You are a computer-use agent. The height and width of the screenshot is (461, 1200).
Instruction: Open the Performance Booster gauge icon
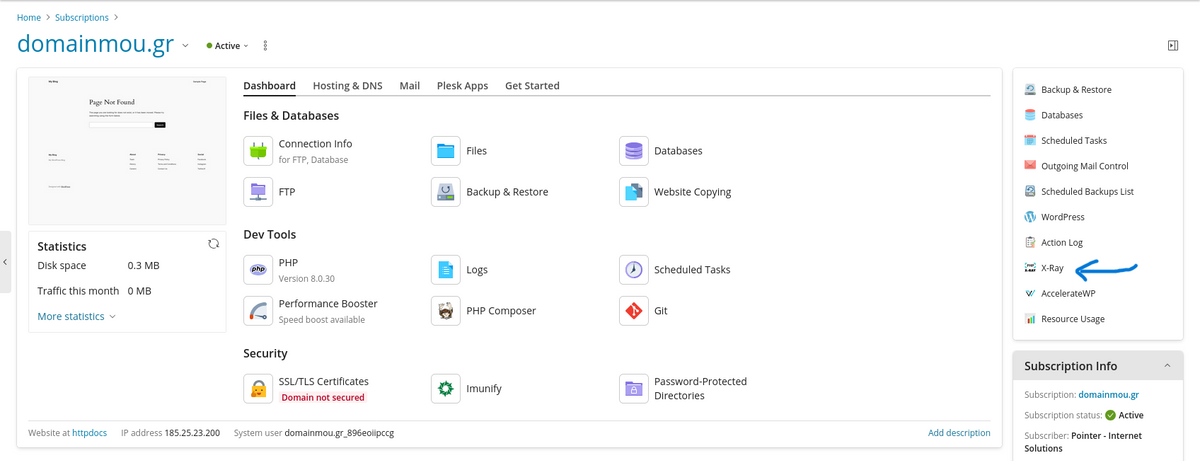258,311
